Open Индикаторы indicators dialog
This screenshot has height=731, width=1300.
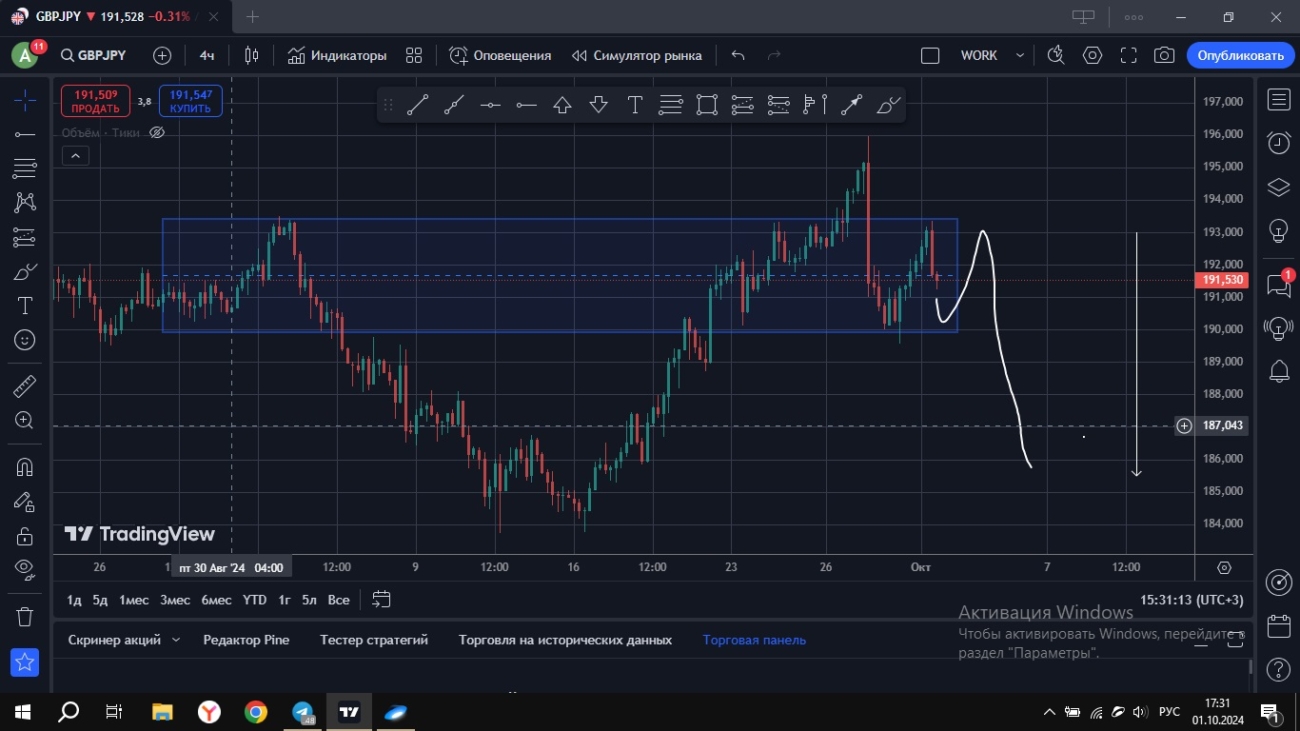coord(337,55)
